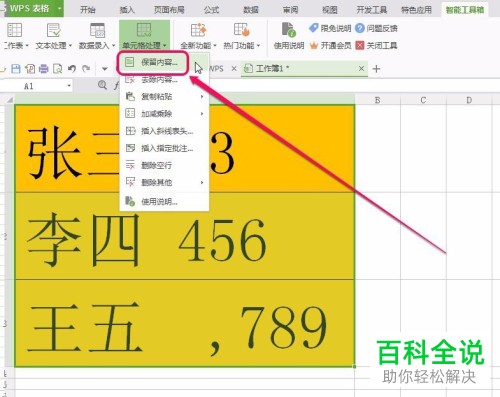
Task: Click the 热门功能 ribbon icon
Action: tap(242, 30)
